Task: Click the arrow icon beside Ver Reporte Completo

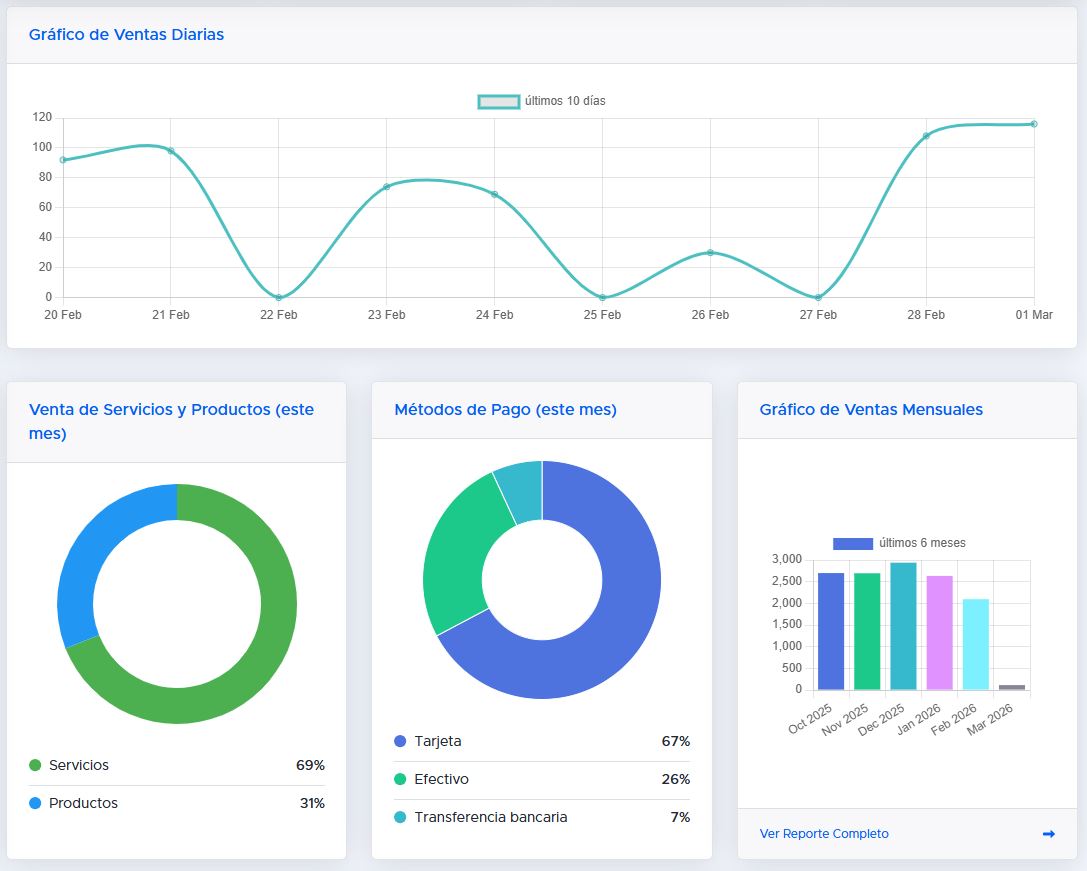Action: (1047, 833)
